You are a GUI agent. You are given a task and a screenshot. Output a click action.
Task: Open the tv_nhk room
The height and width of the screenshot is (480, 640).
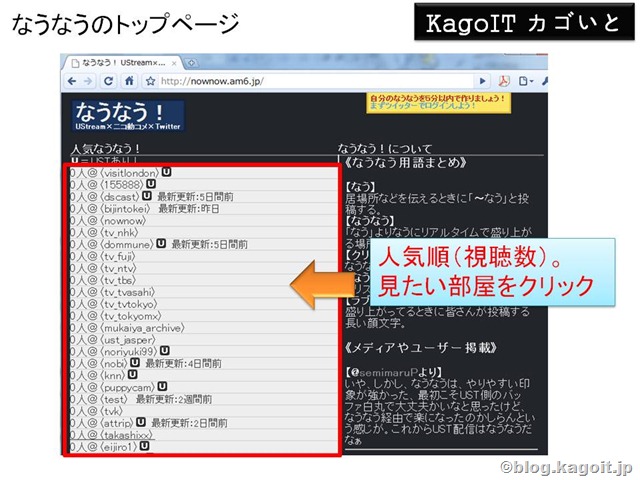(x=120, y=233)
